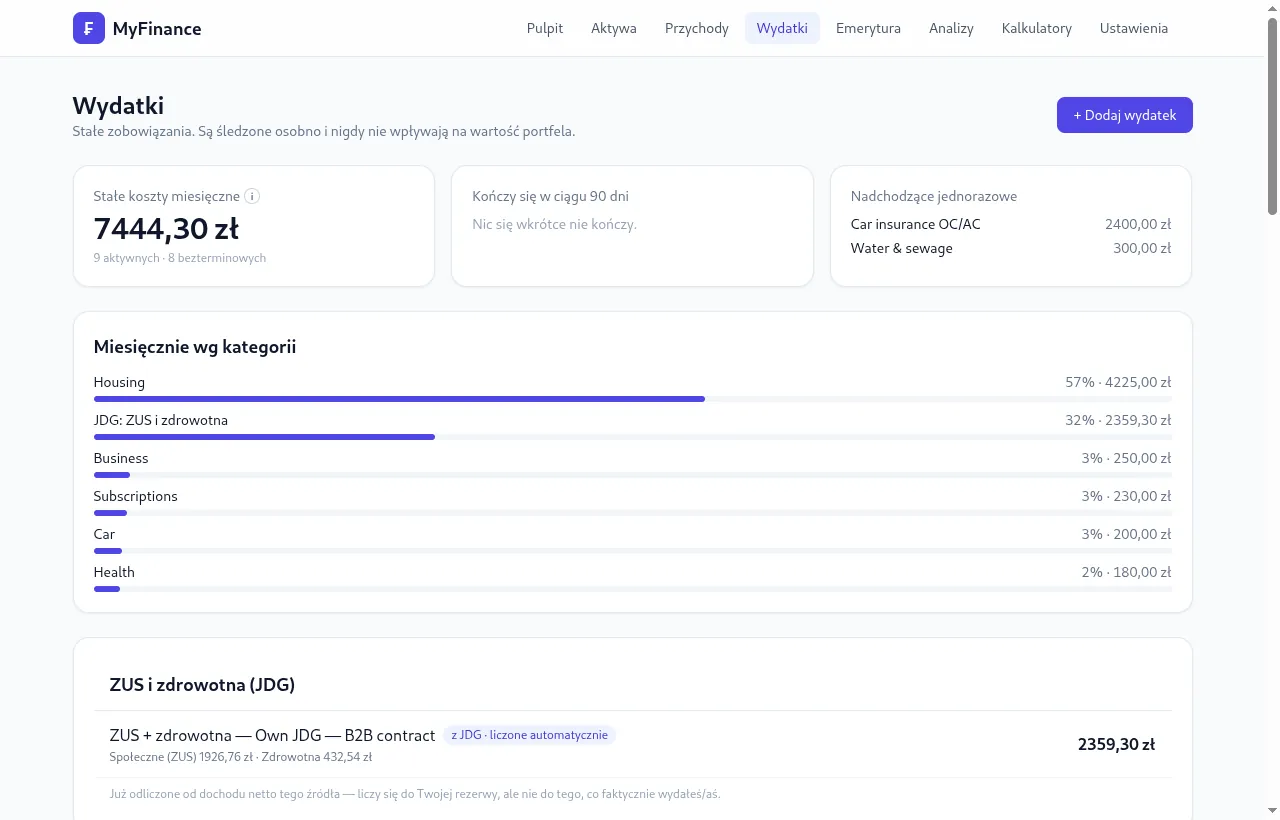Click the Health category bar
The width and height of the screenshot is (1280, 820).
633,589
